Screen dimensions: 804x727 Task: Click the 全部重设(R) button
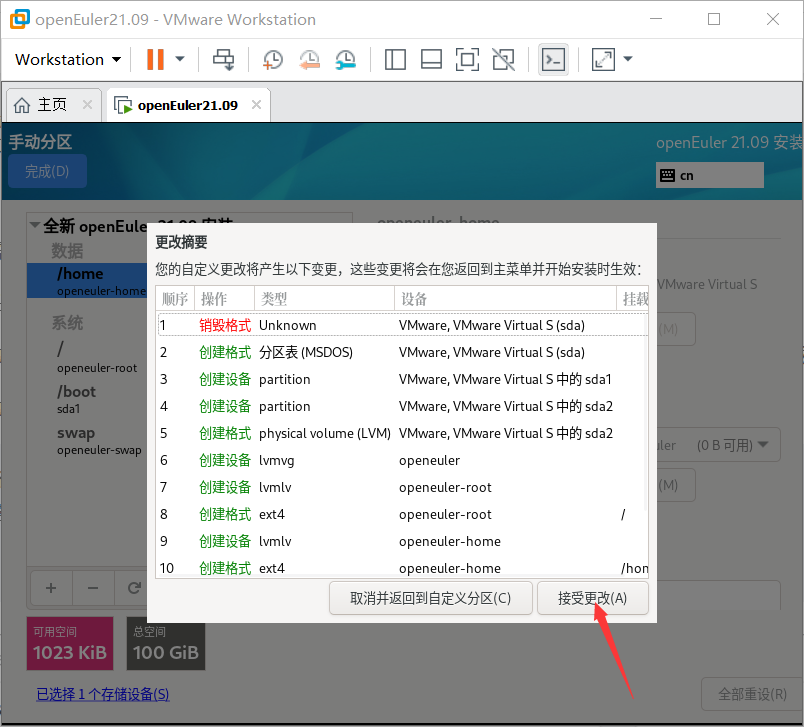point(752,694)
